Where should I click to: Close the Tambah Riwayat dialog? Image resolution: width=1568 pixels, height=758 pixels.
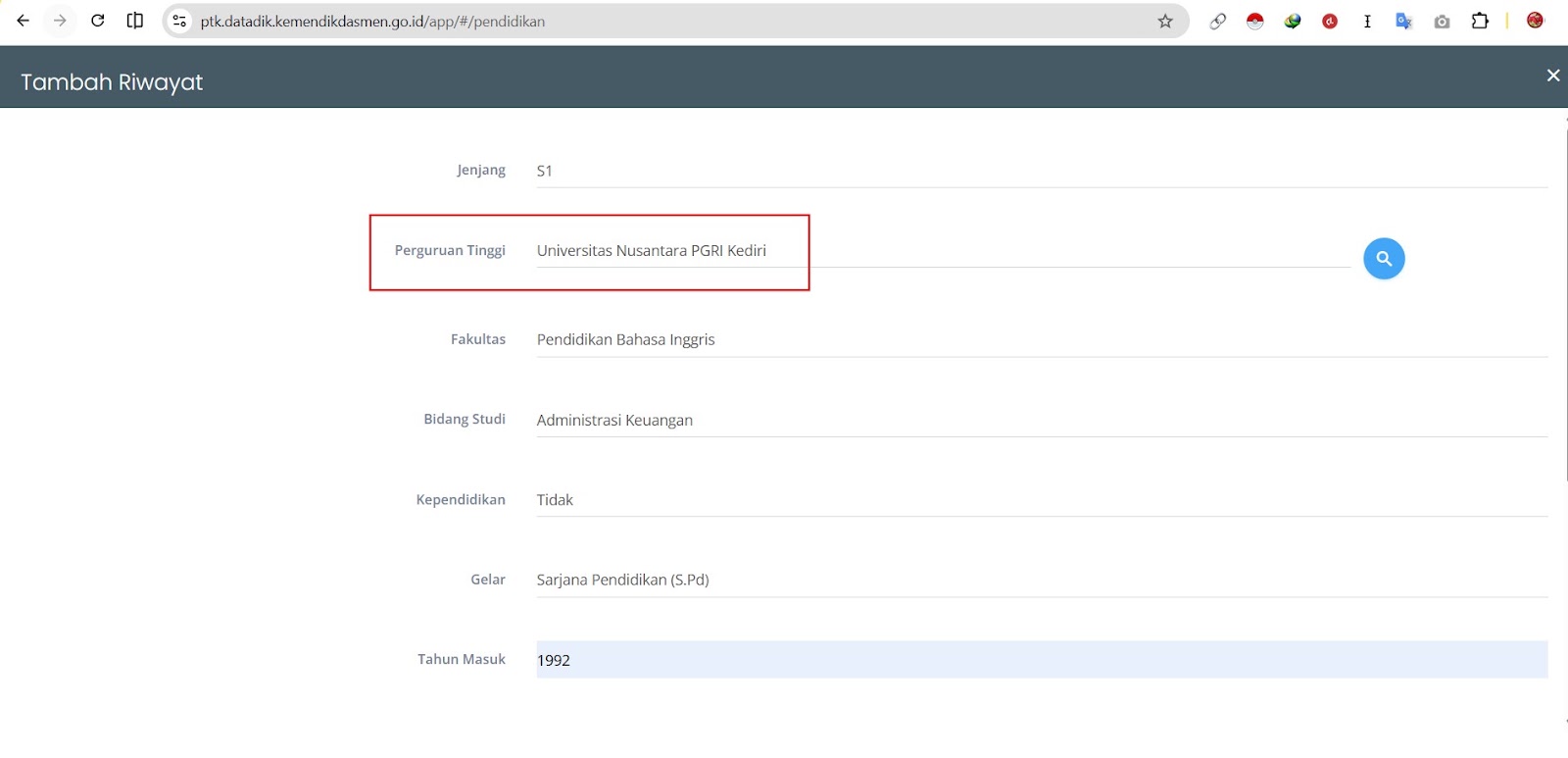click(1553, 76)
